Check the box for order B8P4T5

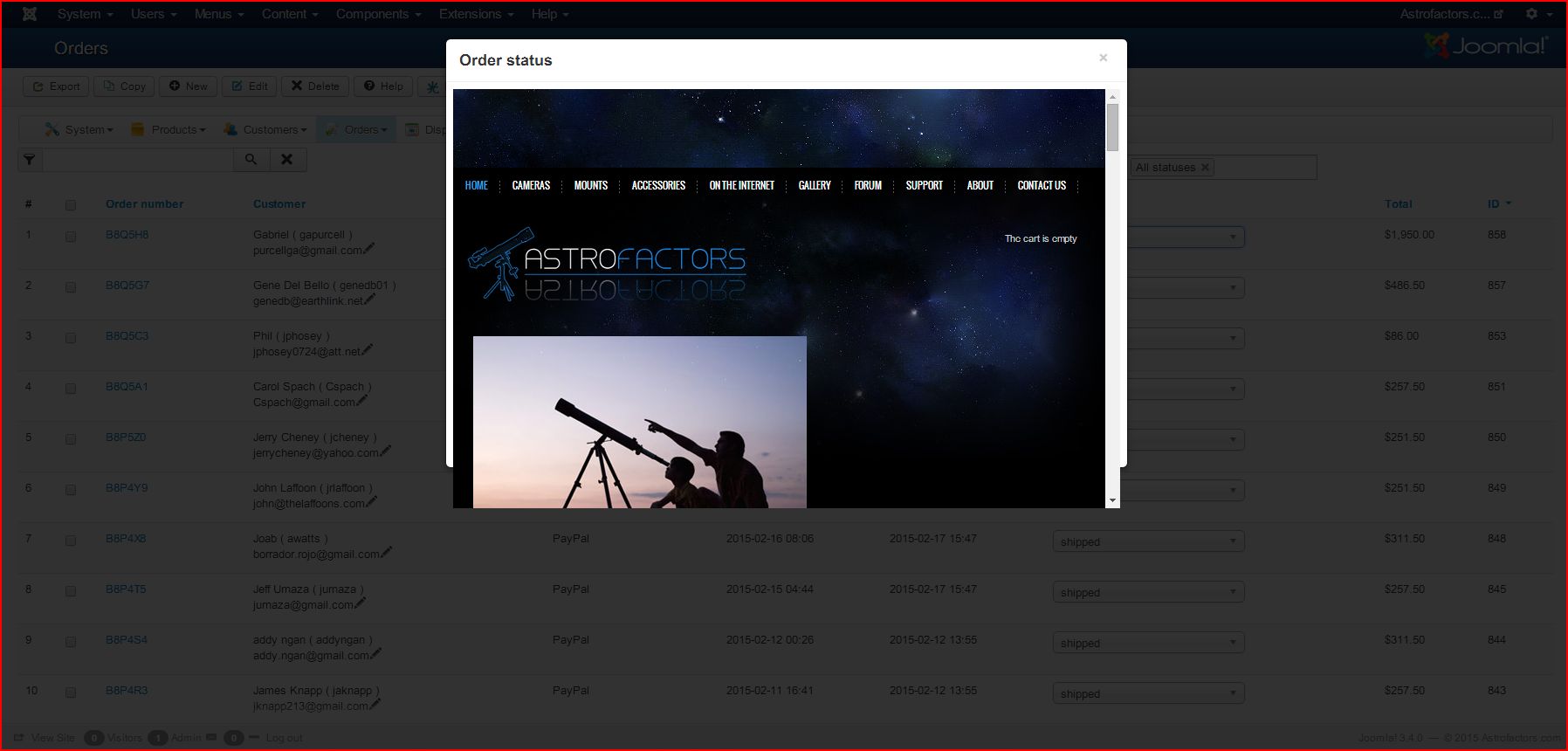pyautogui.click(x=71, y=591)
